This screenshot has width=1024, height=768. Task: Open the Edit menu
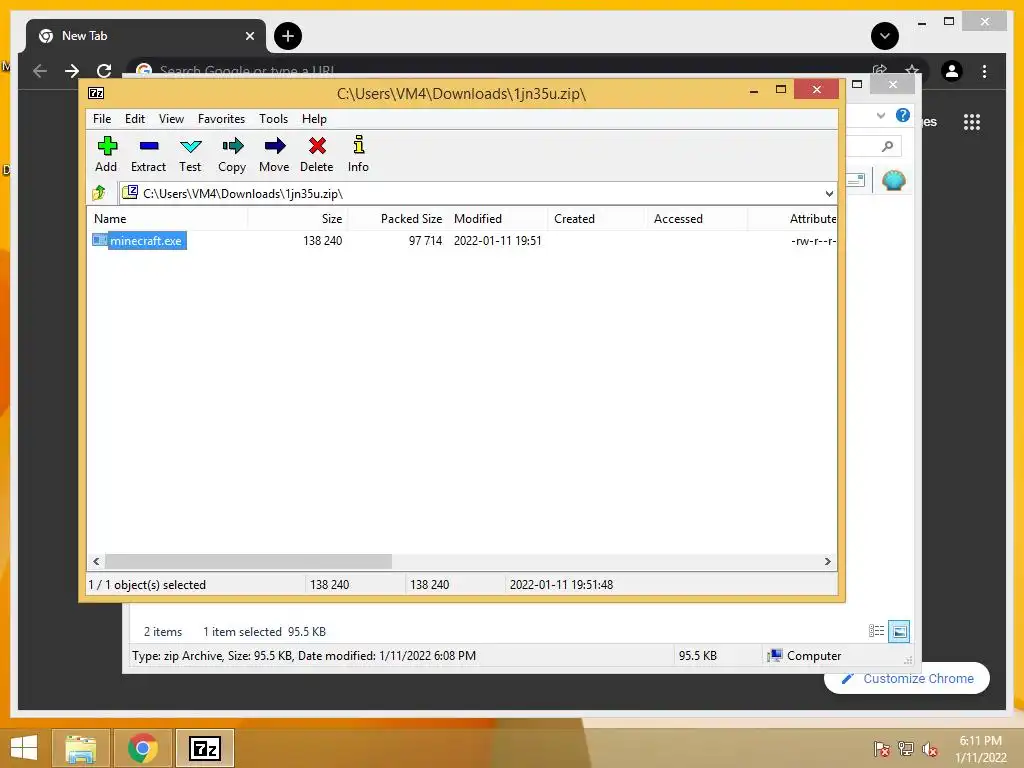coord(135,119)
